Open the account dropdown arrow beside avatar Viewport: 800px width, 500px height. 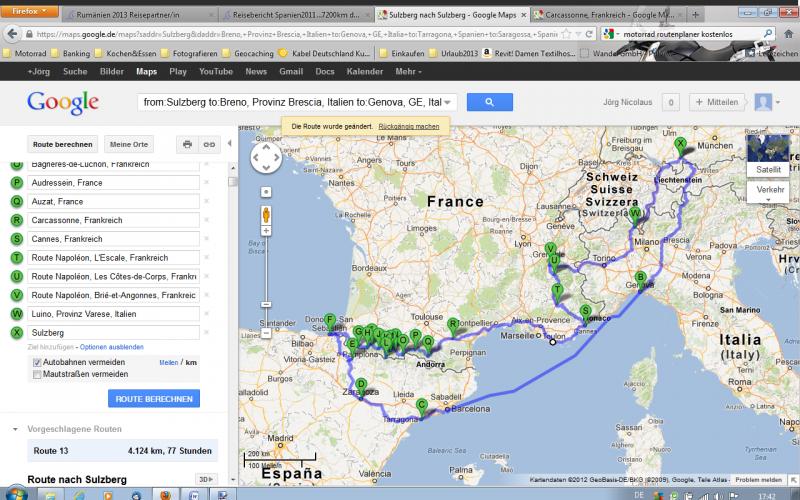point(778,102)
